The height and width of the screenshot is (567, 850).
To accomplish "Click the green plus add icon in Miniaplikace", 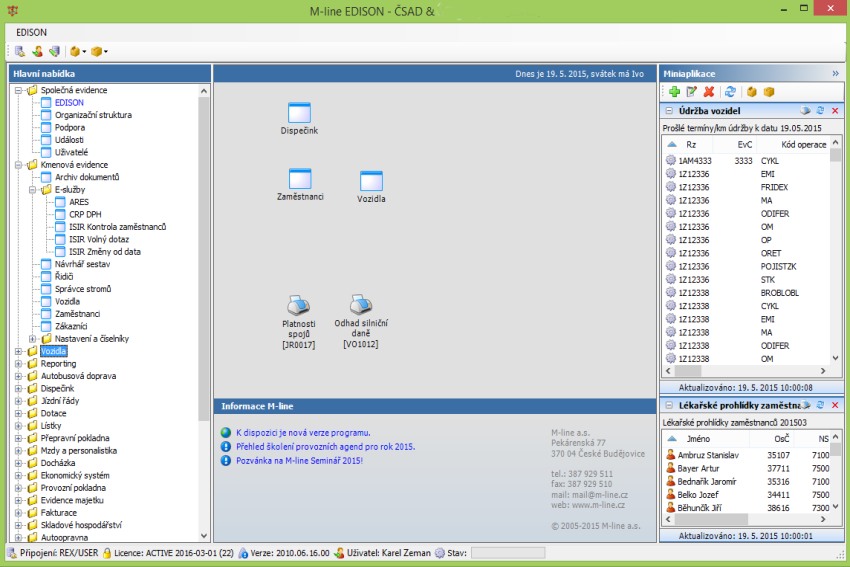I will point(675,91).
